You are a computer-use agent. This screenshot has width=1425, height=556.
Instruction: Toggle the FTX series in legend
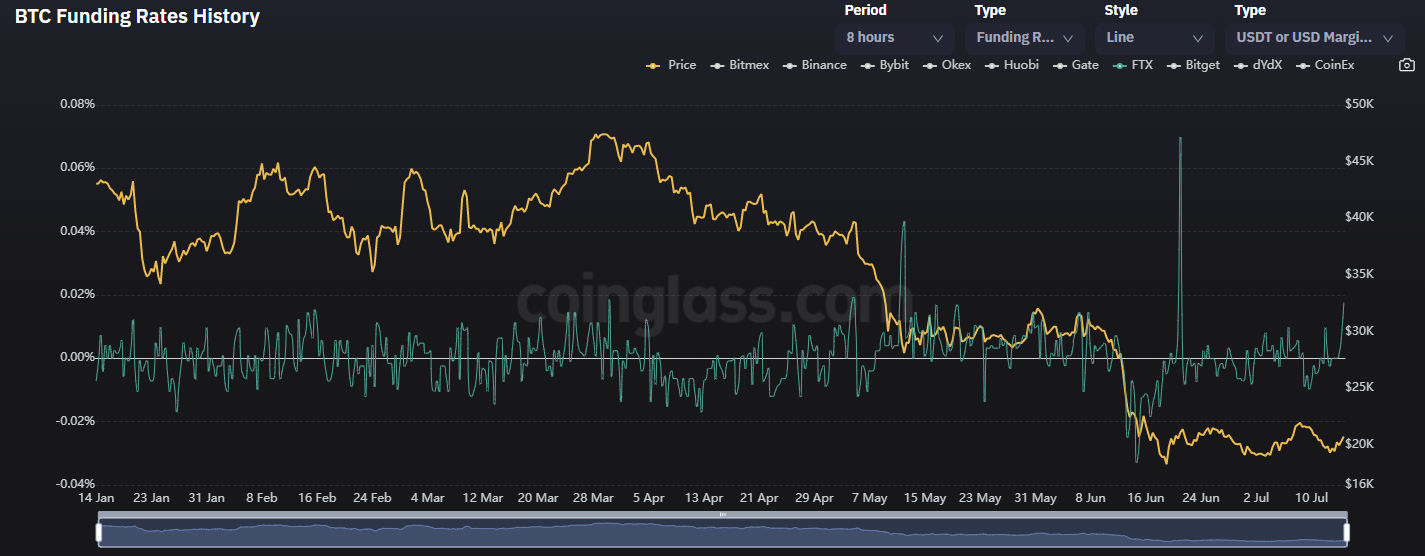click(1132, 65)
